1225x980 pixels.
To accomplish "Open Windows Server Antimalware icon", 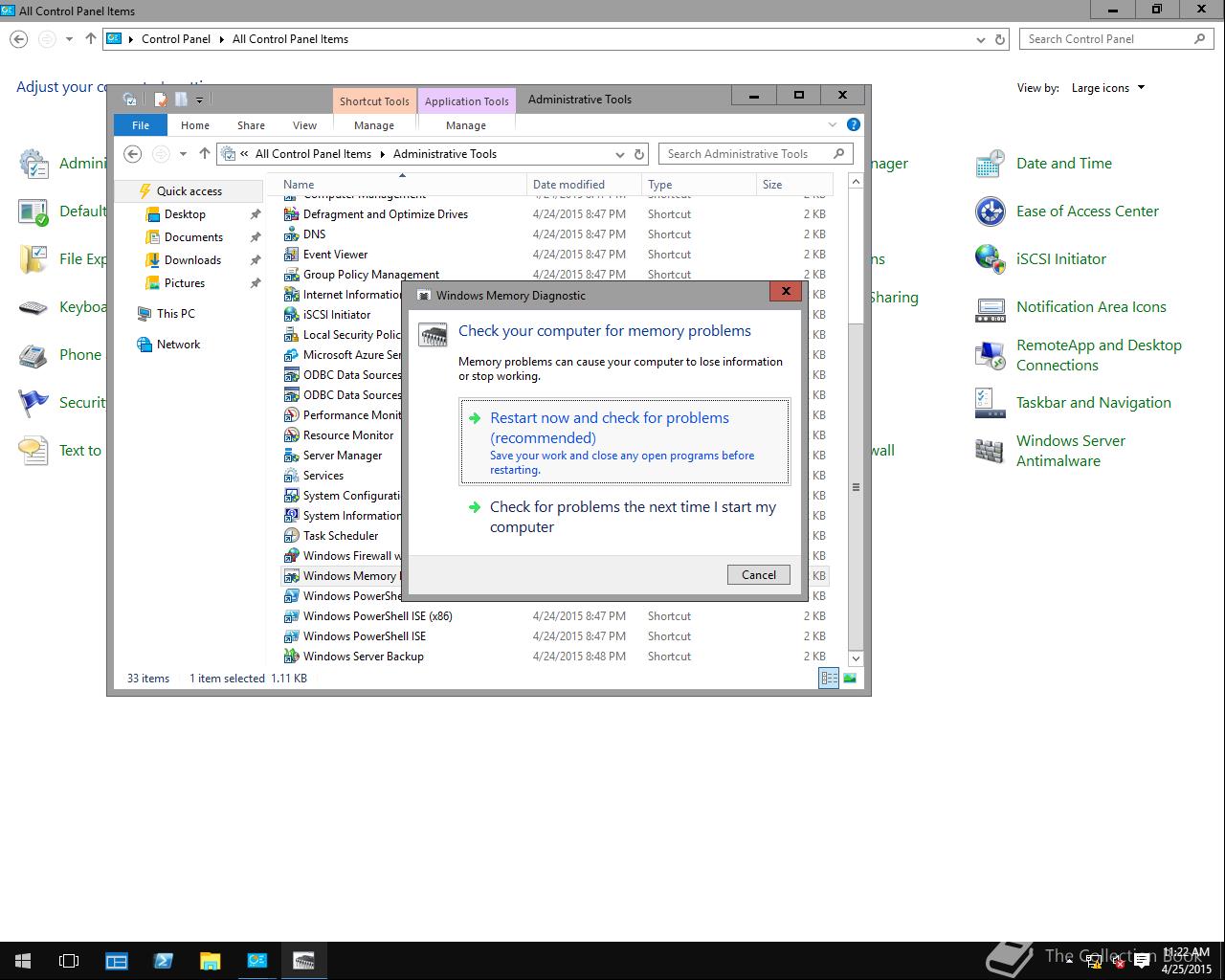I will click(990, 451).
